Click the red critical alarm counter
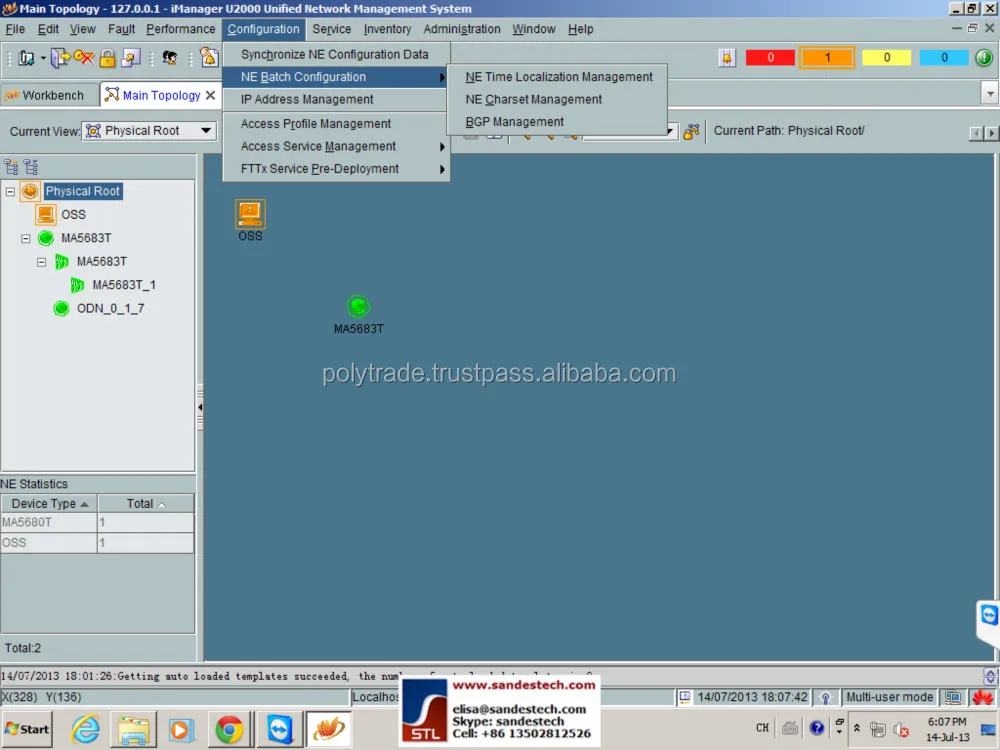The image size is (1000, 750). click(x=770, y=57)
